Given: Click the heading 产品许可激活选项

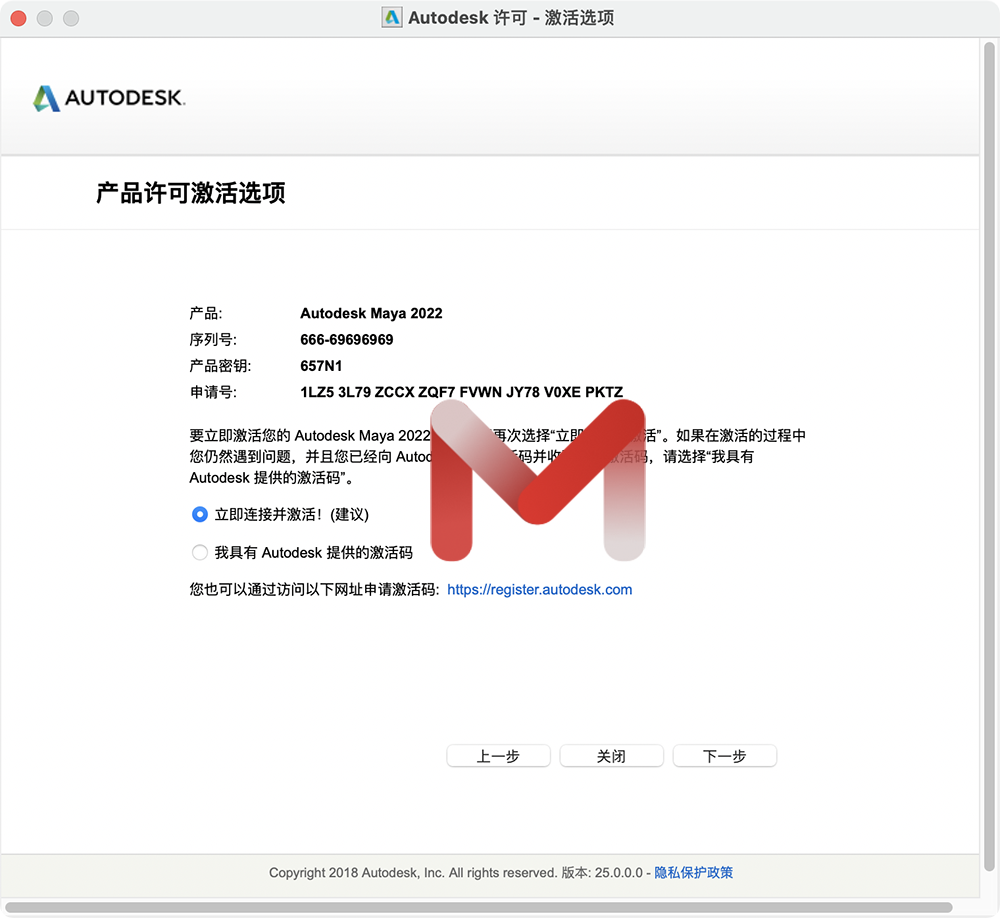Looking at the screenshot, I should click(191, 193).
